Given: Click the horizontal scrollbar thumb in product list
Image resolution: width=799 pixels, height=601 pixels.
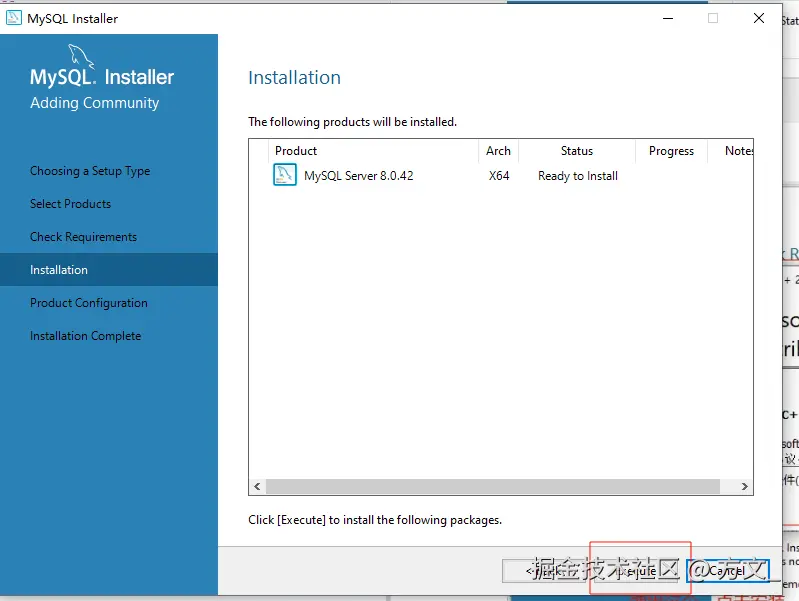Looking at the screenshot, I should [493, 486].
